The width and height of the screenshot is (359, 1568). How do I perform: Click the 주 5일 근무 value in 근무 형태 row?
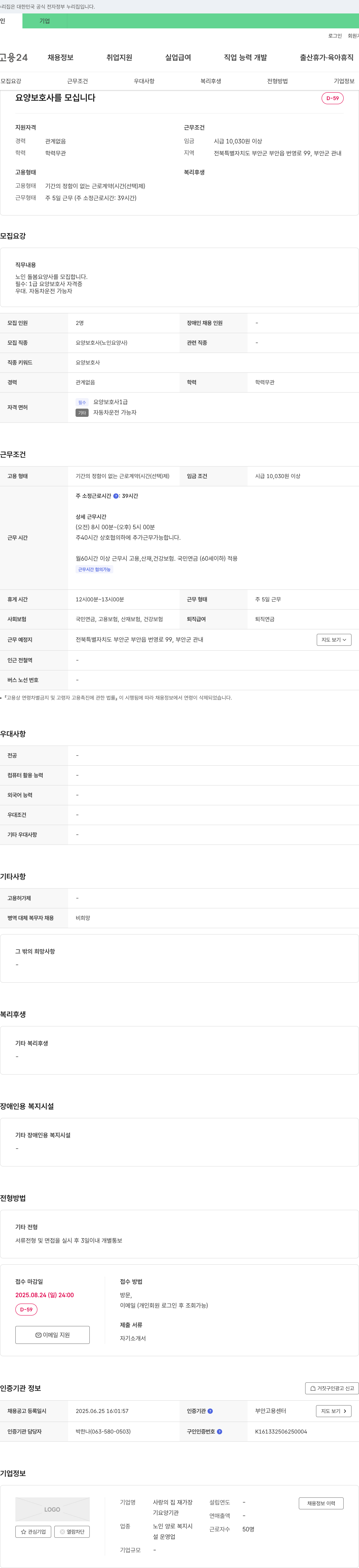click(x=268, y=599)
